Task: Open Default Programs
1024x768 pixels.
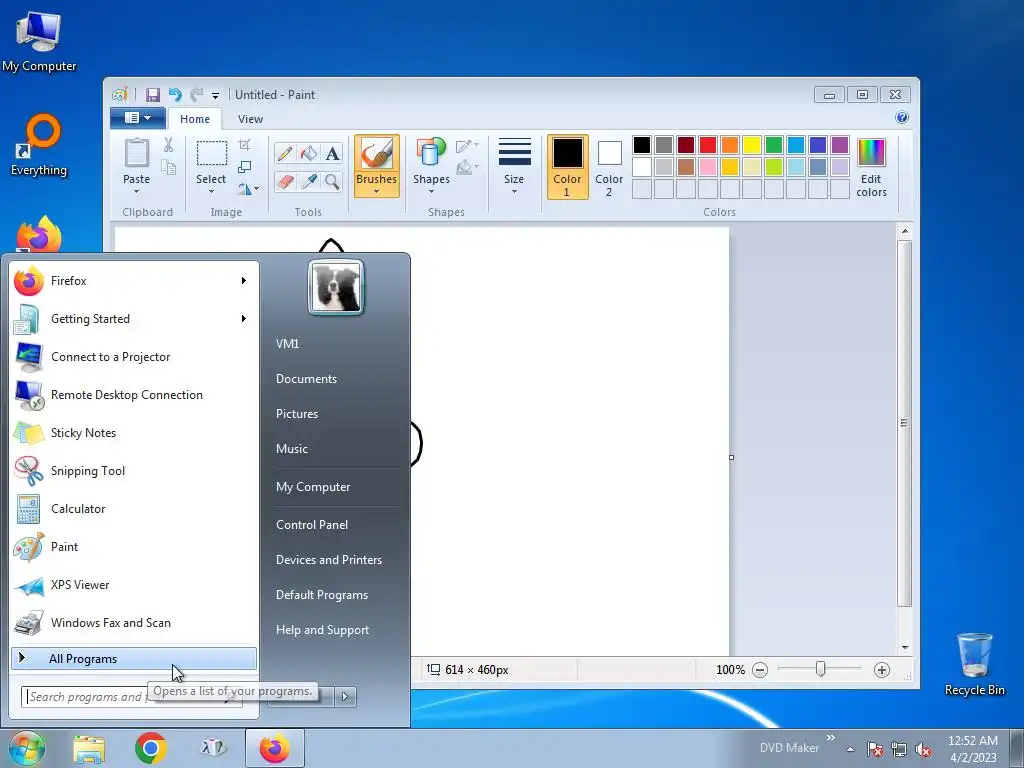Action: [x=321, y=595]
